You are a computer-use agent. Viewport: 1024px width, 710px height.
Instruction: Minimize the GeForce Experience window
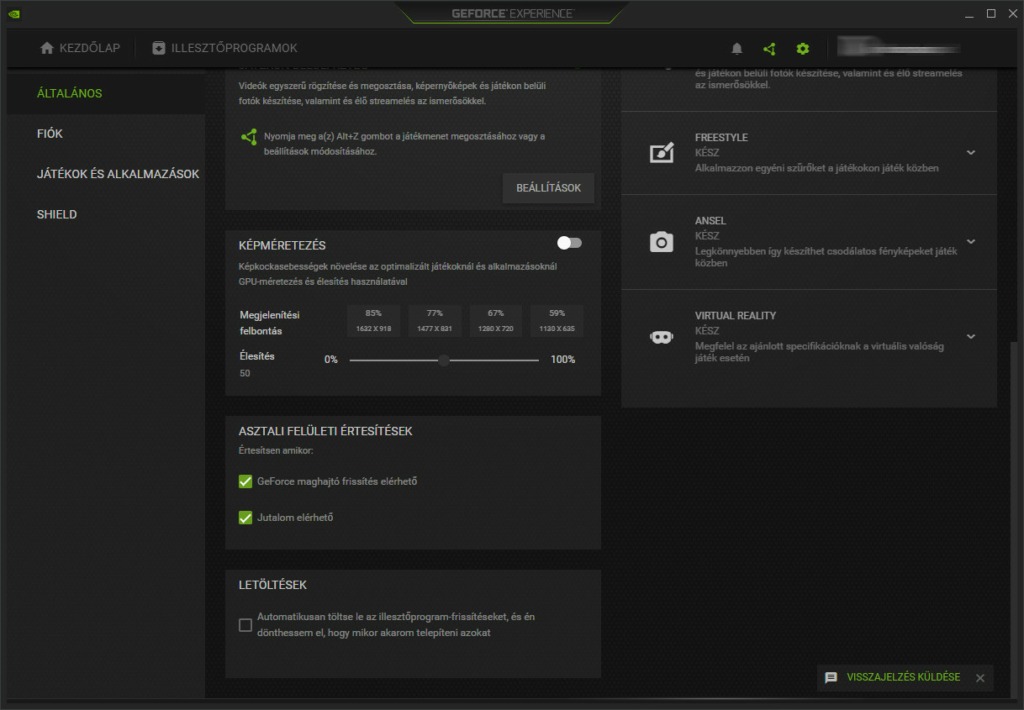click(969, 14)
